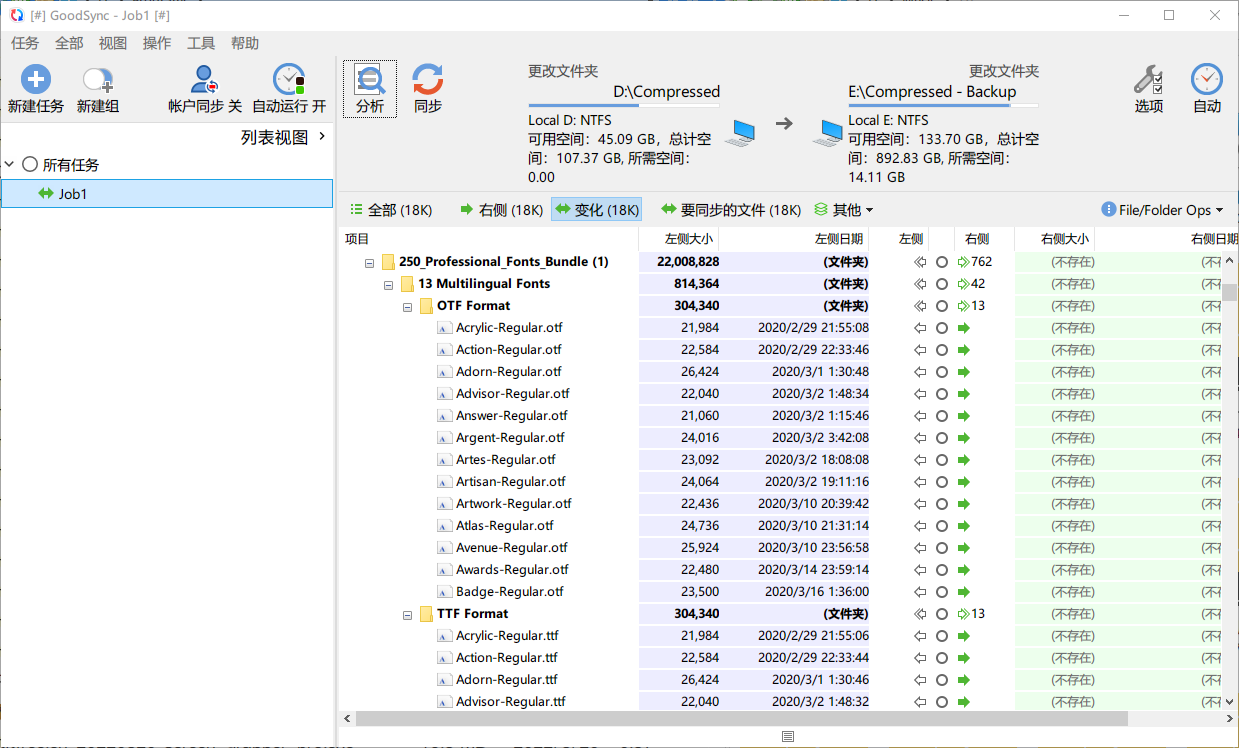Open the 自动 auto clock icon
This screenshot has height=748, width=1239.
1207,80
